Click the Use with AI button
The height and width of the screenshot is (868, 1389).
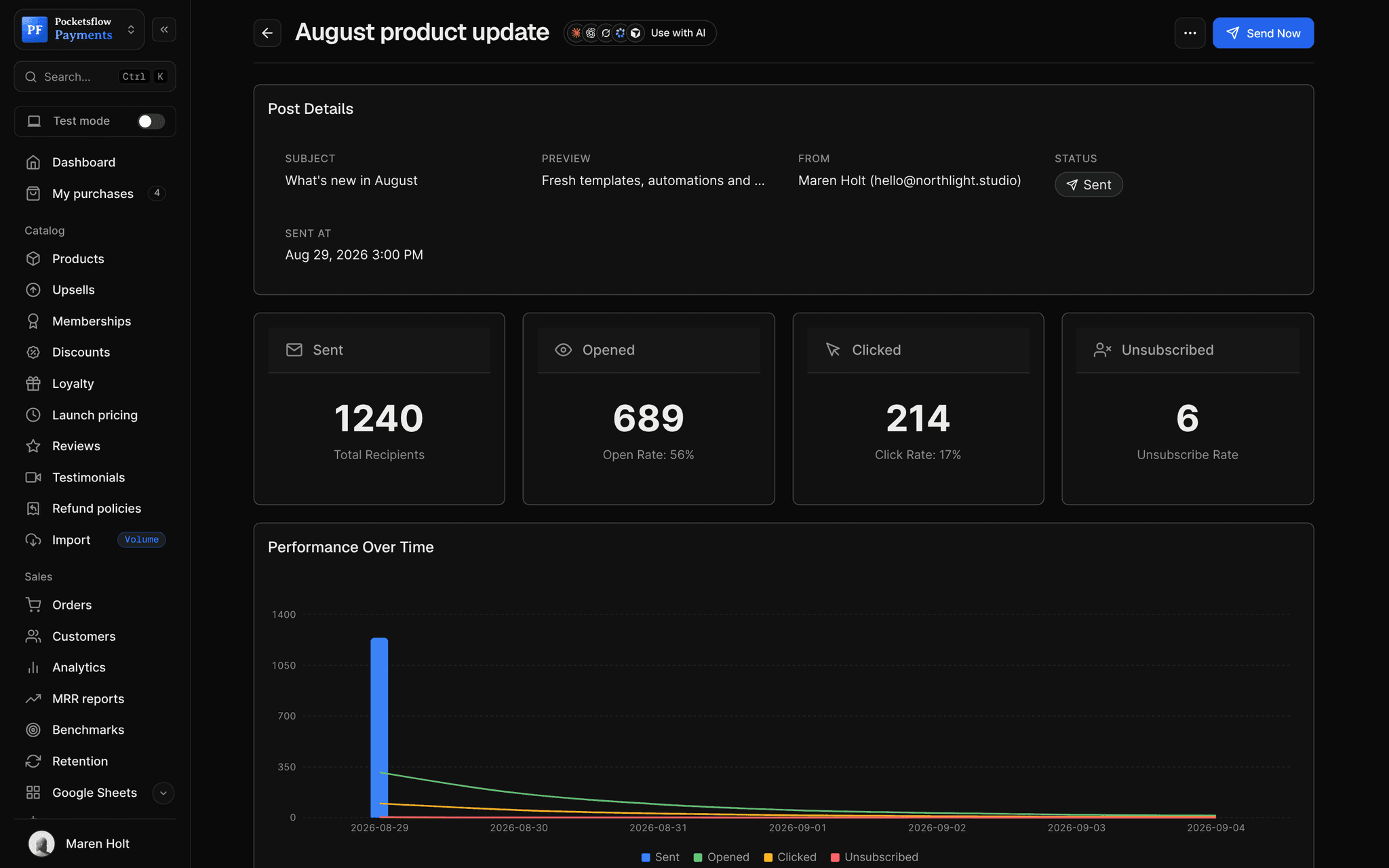click(640, 33)
